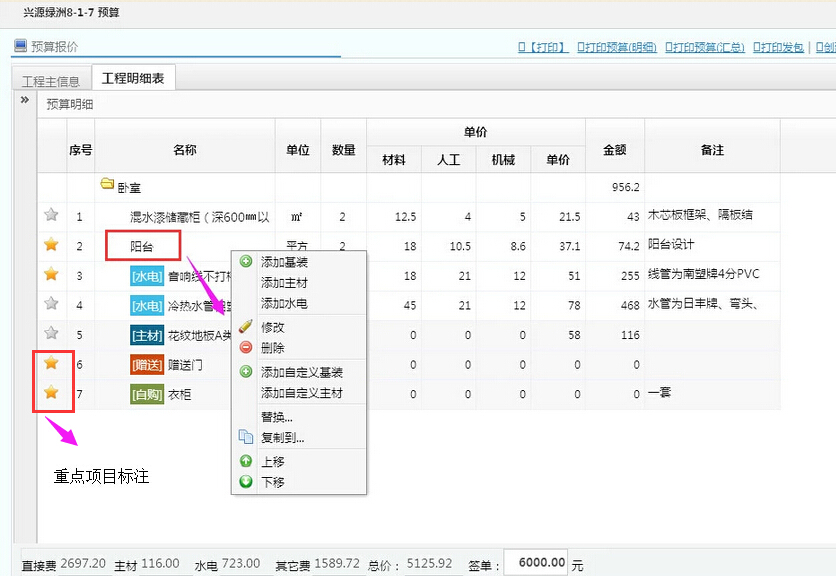This screenshot has width=836, height=576.
Task: Click the green plus icon beside 添加自定义基装
Action: pyautogui.click(x=246, y=372)
